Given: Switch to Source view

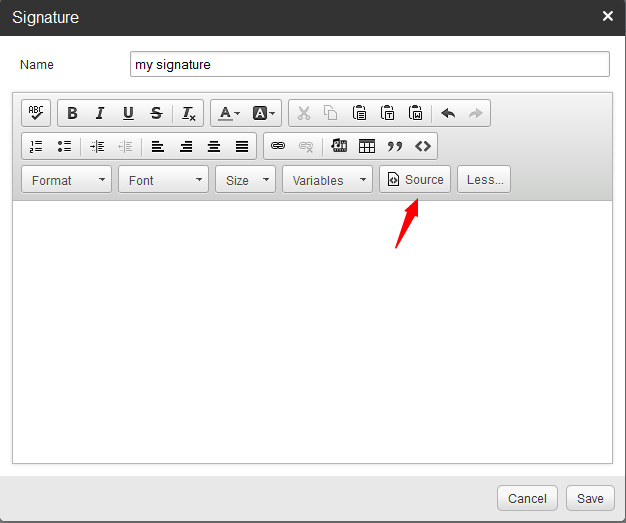Looking at the screenshot, I should [415, 180].
